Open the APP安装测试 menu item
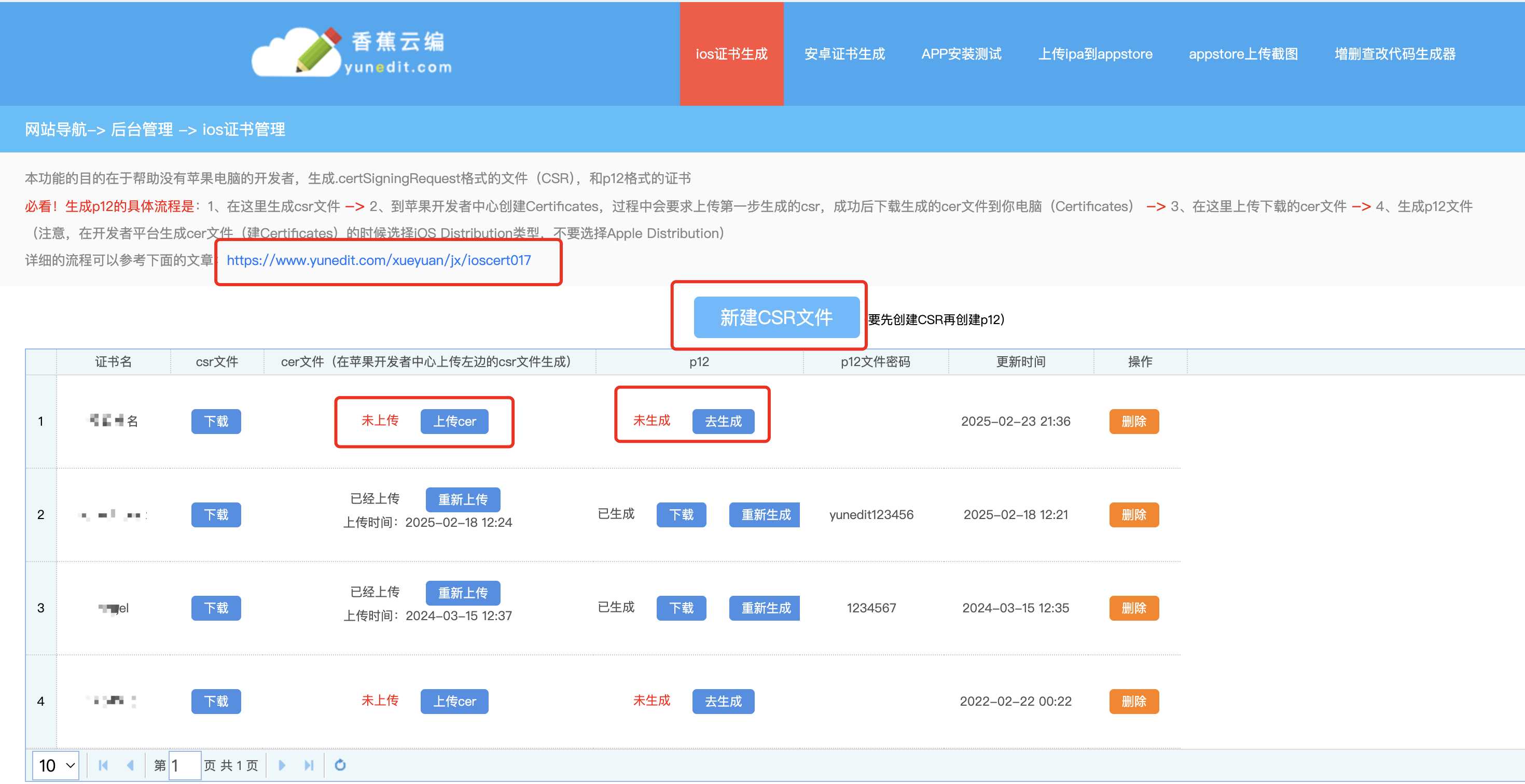The image size is (1525, 784). [961, 54]
